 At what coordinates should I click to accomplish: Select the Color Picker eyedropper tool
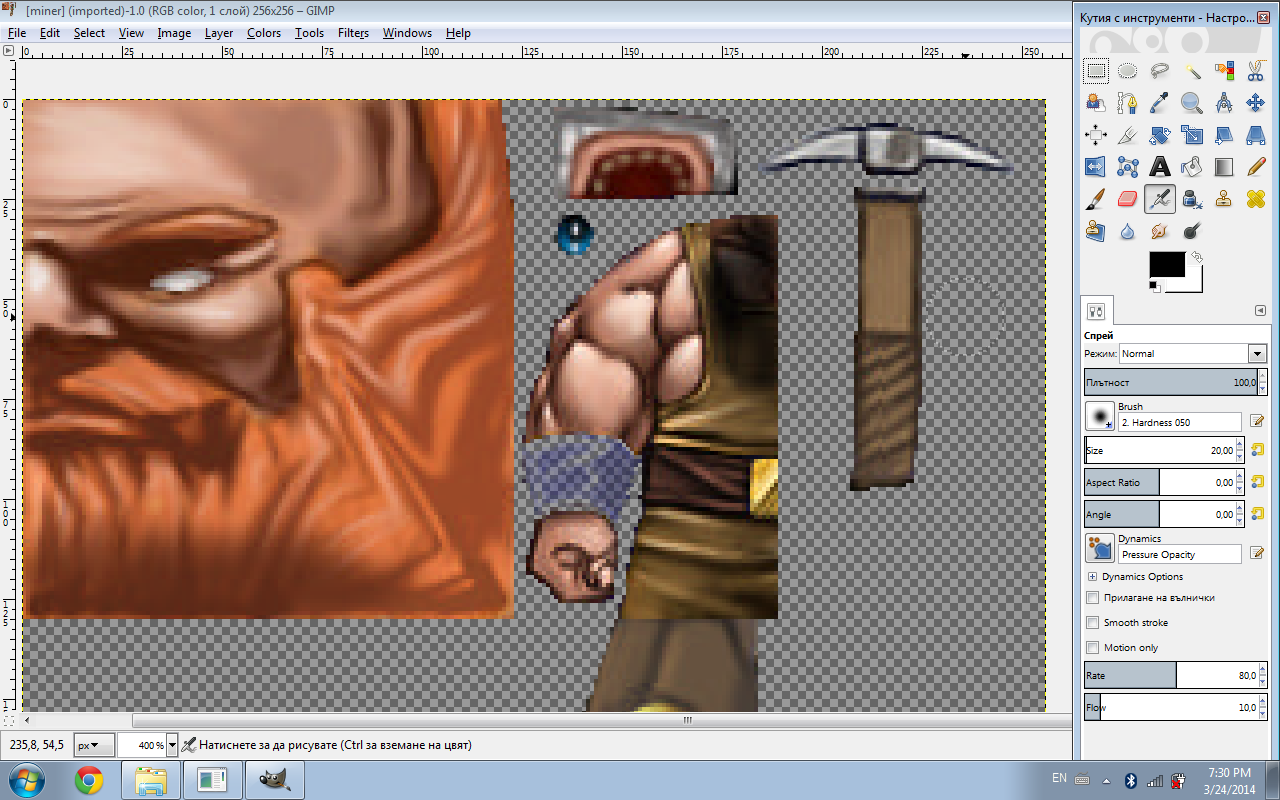click(1160, 103)
